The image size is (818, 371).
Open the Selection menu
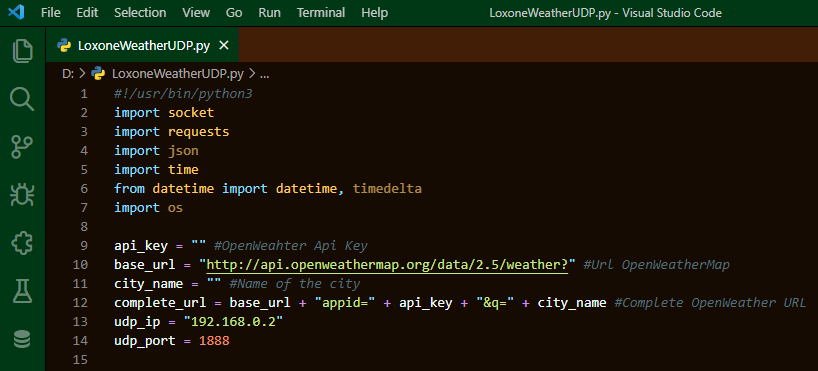click(x=140, y=13)
